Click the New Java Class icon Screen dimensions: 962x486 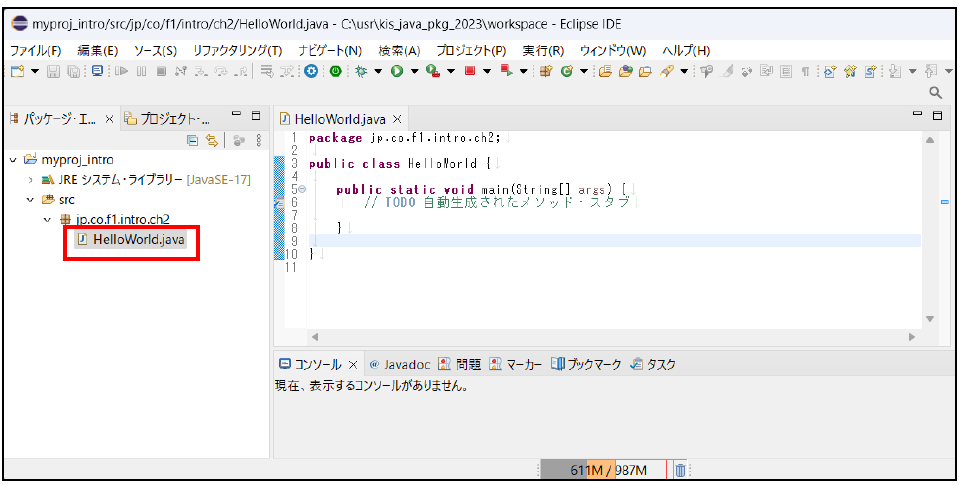[x=567, y=71]
